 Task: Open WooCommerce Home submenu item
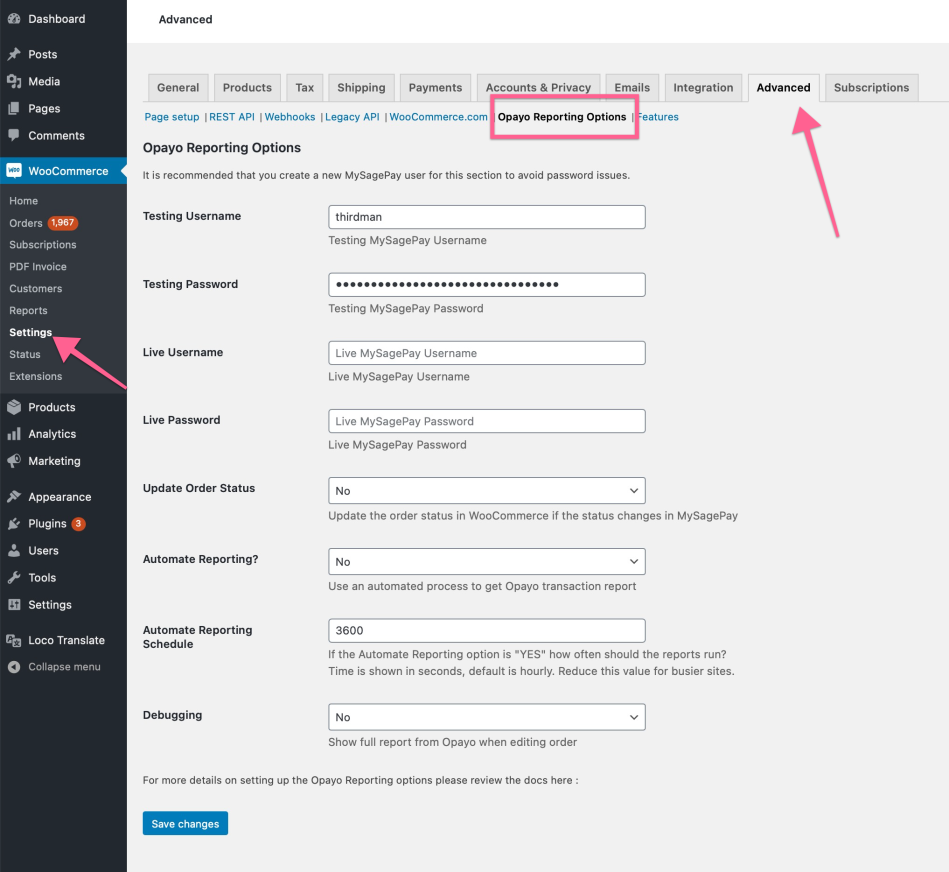pos(24,200)
